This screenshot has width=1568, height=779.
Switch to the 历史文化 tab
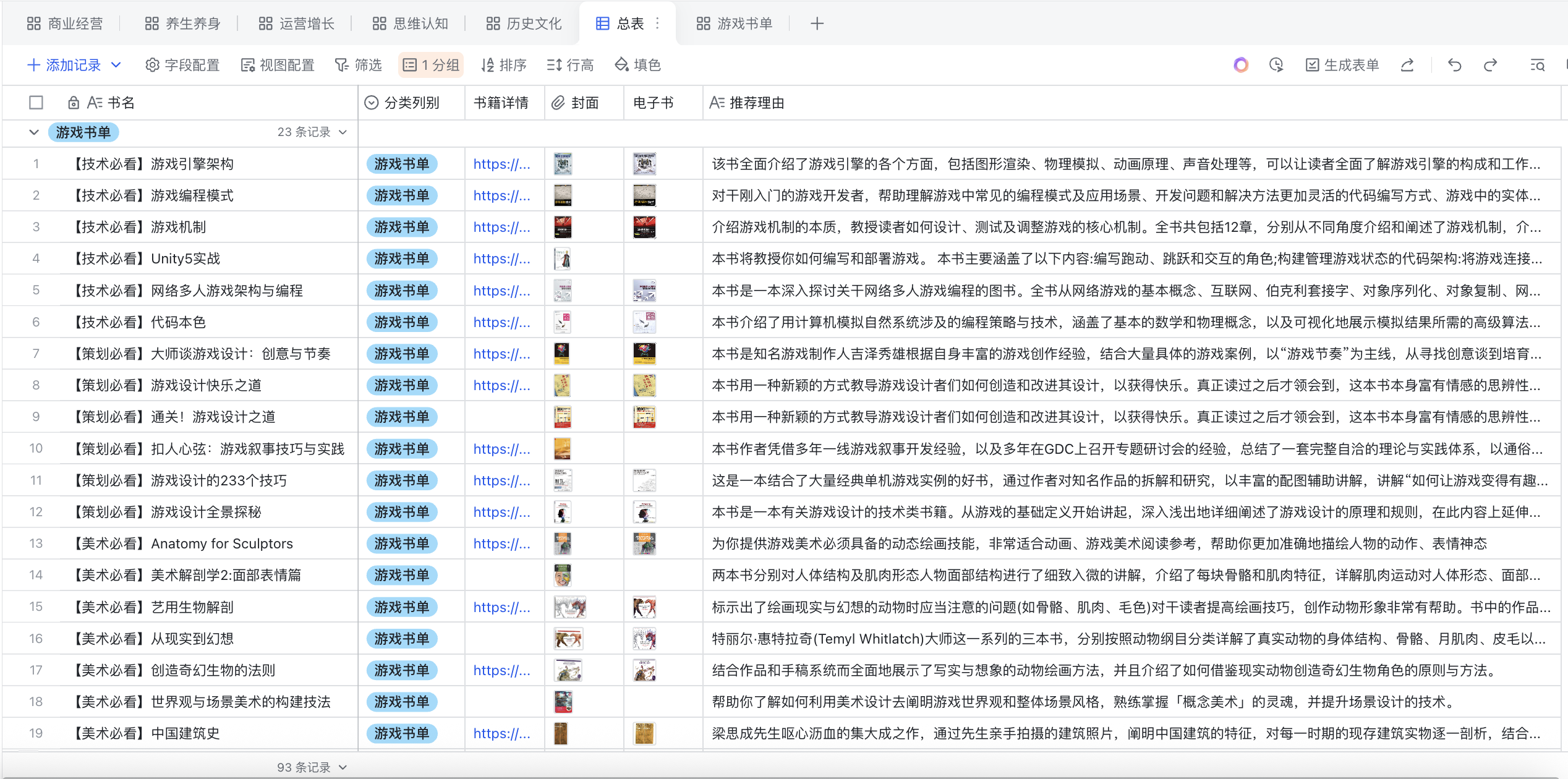point(524,23)
